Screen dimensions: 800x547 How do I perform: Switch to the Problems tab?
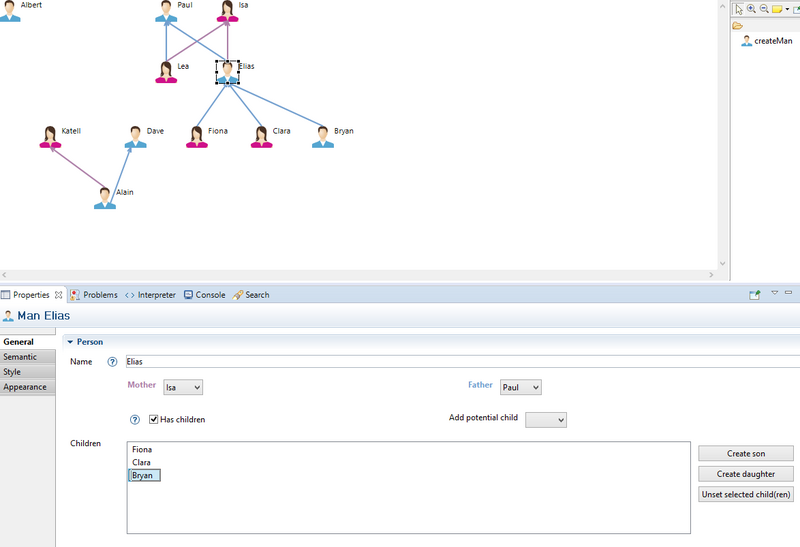[x=94, y=295]
